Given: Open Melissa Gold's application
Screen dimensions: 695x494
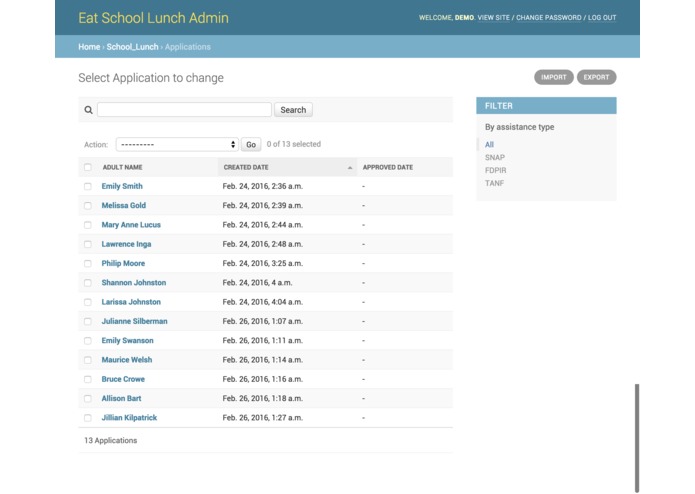Looking at the screenshot, I should click(123, 206).
